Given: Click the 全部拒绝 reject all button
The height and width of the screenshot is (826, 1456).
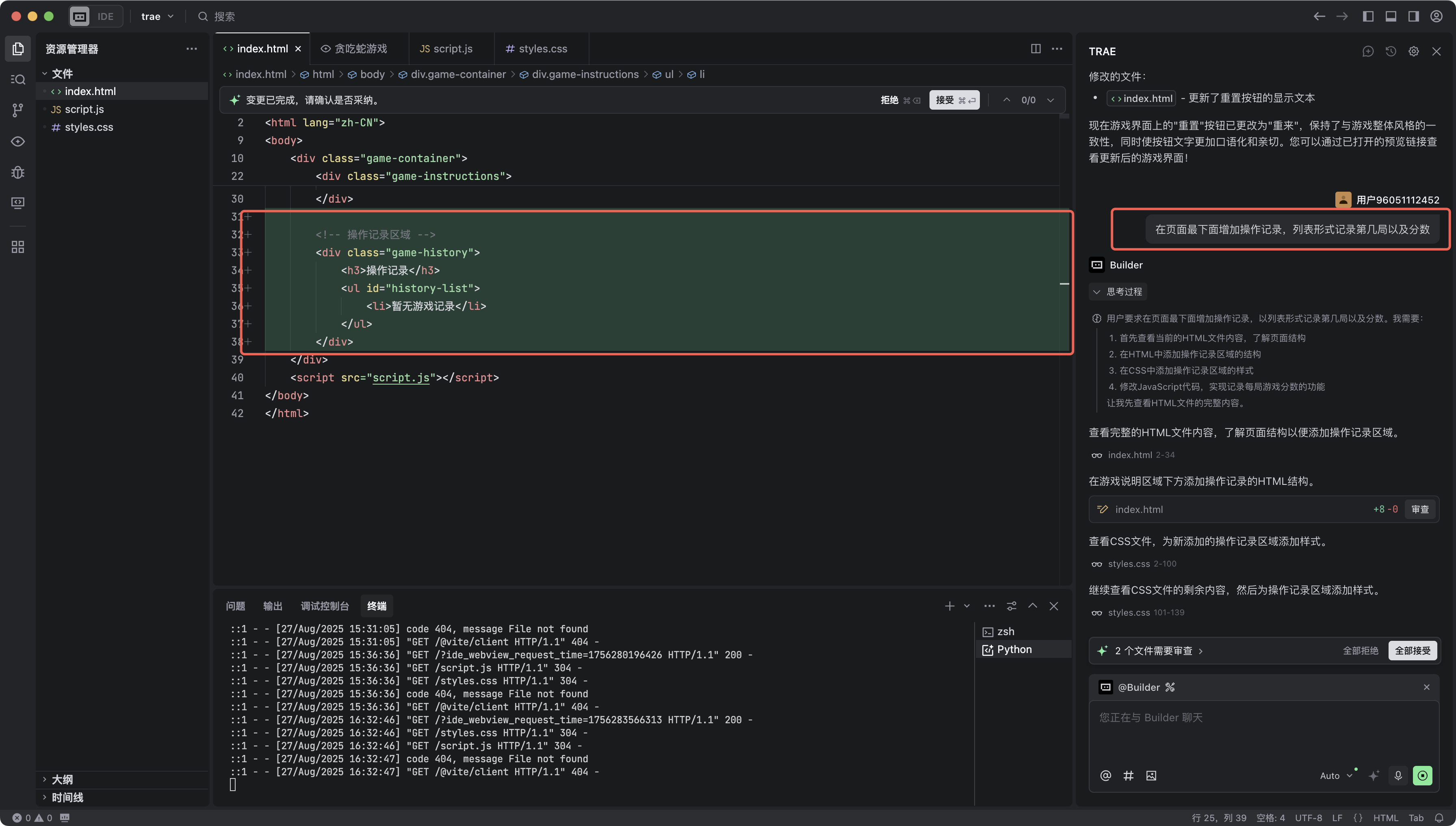Looking at the screenshot, I should click(x=1360, y=651).
